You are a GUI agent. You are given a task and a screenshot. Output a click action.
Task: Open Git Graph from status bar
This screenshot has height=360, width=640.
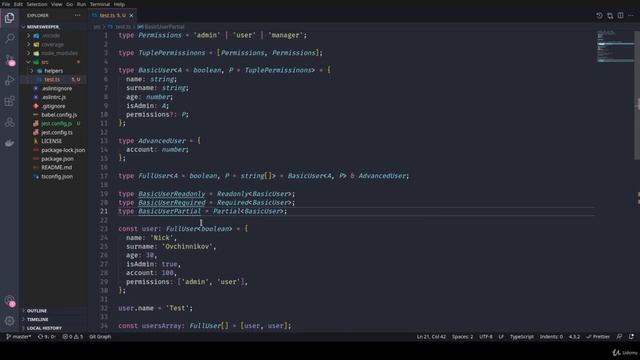tap(100, 337)
